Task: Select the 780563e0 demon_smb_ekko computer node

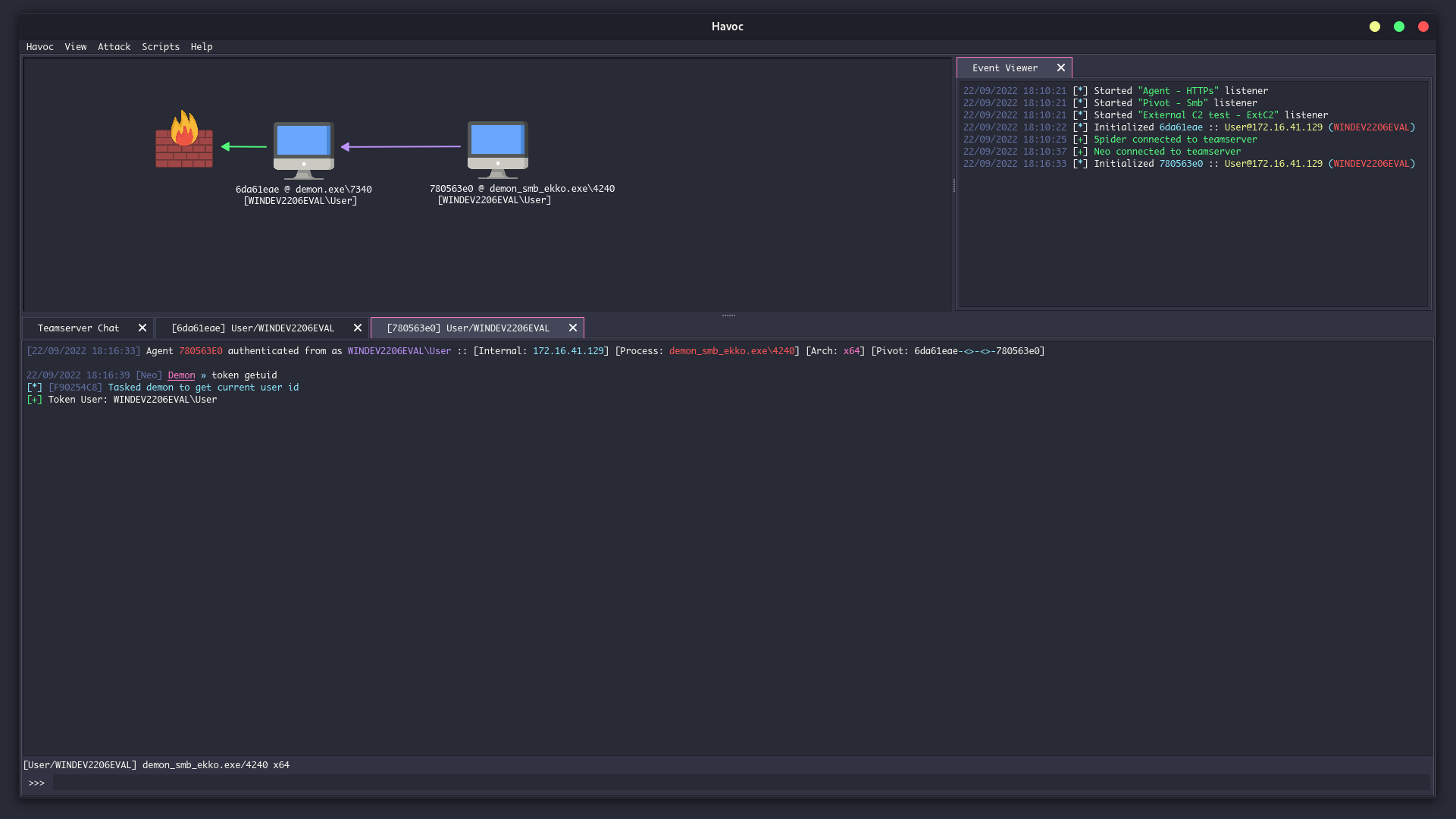Action: click(x=497, y=149)
